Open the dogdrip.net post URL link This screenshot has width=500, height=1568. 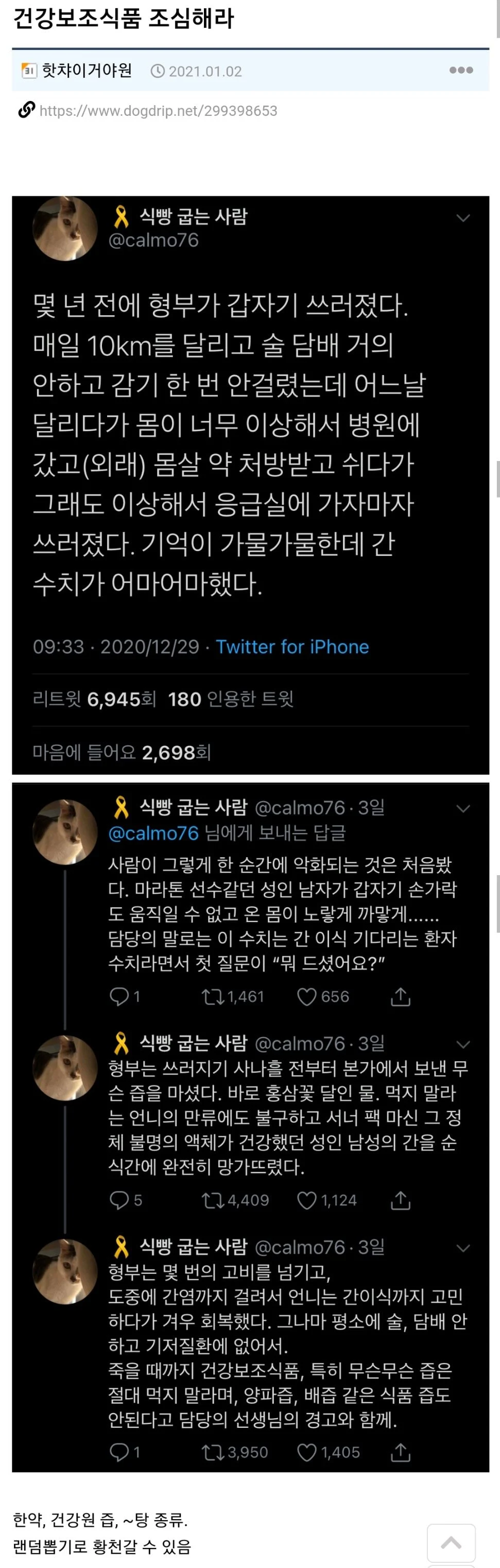[158, 111]
